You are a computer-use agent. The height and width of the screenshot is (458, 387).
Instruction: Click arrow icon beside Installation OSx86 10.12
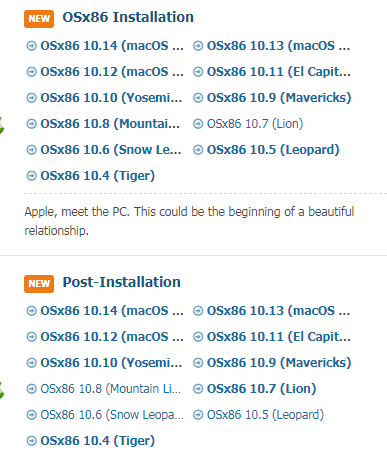[x=31, y=72]
